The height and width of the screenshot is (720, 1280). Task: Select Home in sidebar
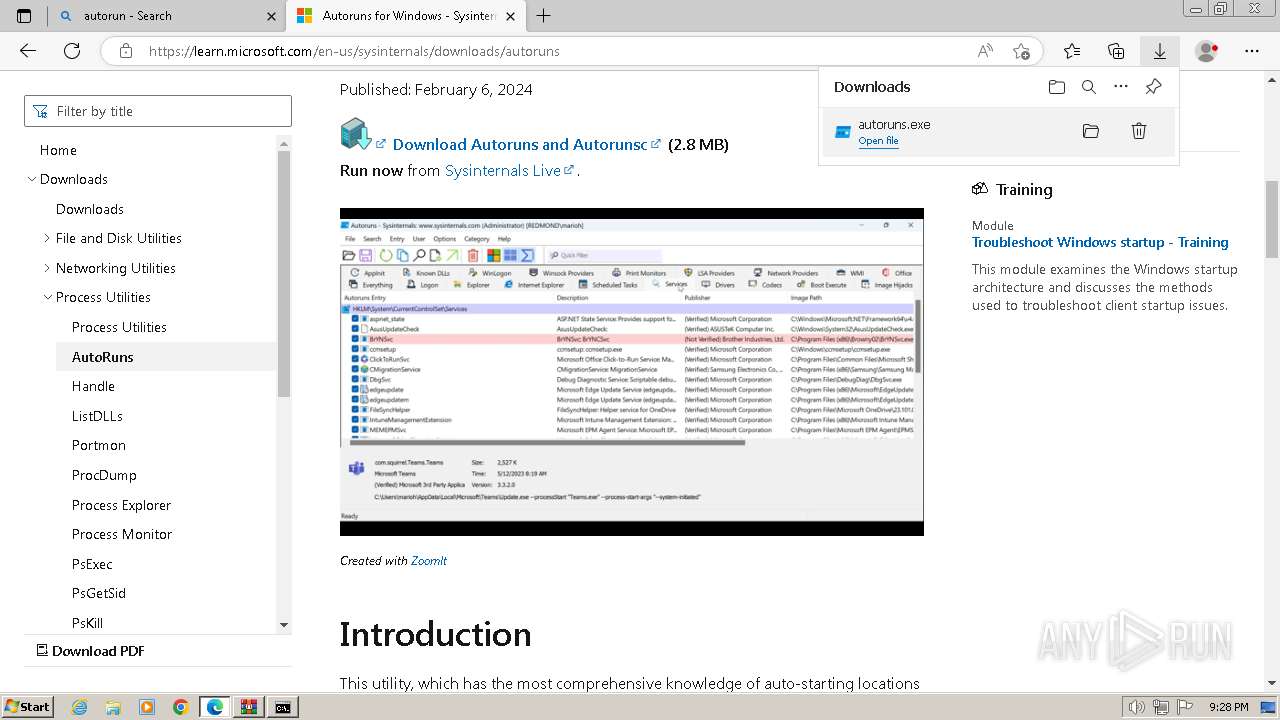pos(58,150)
